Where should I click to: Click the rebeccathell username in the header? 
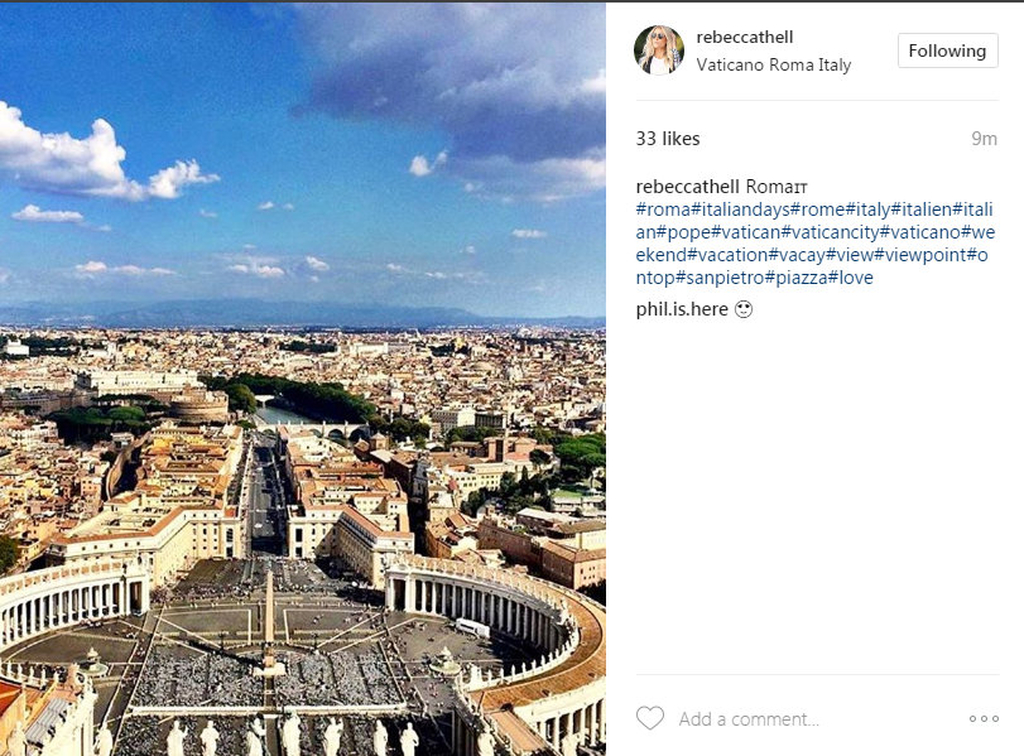[x=744, y=37]
